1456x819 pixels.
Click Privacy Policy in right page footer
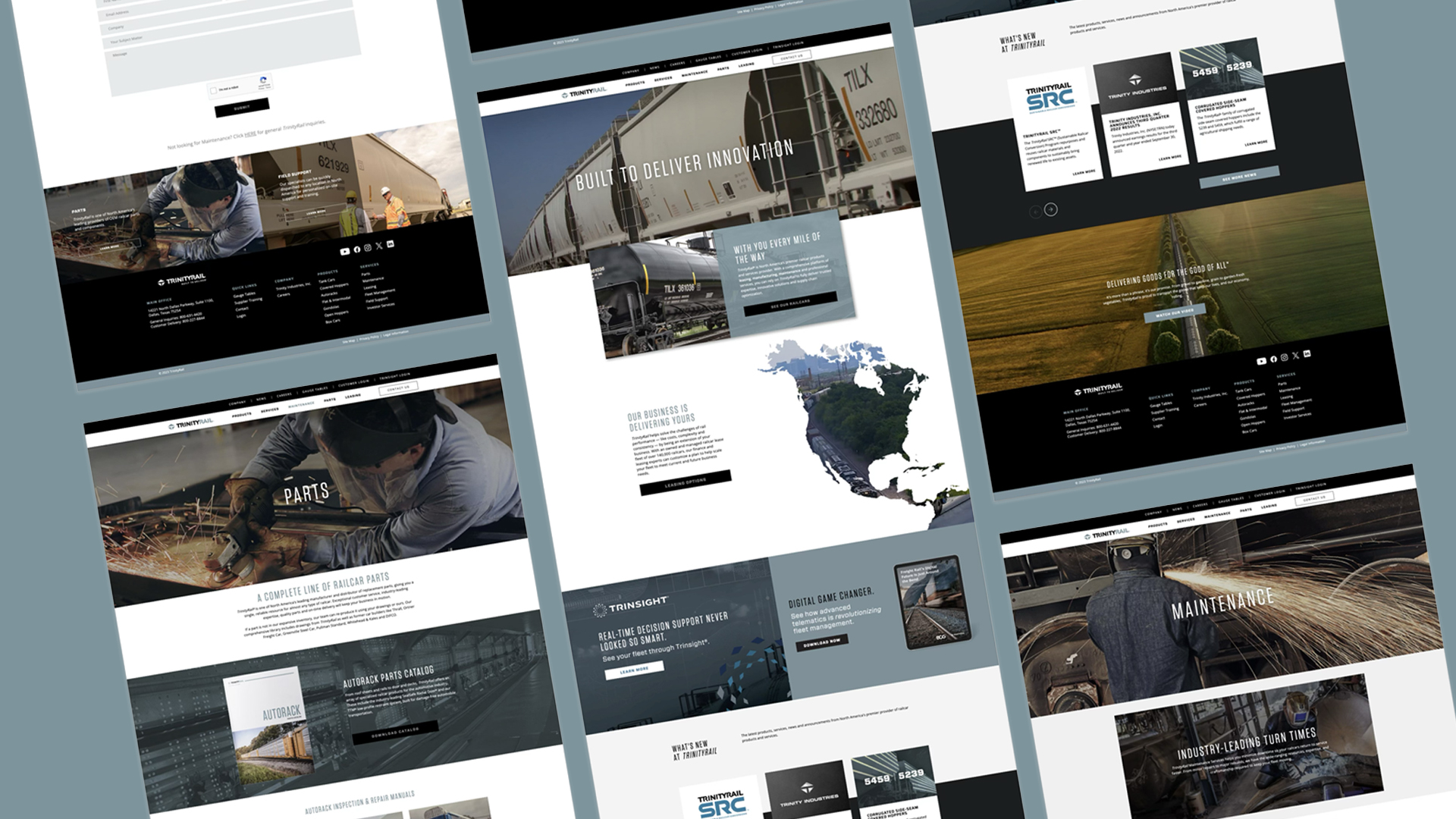[x=1286, y=447]
